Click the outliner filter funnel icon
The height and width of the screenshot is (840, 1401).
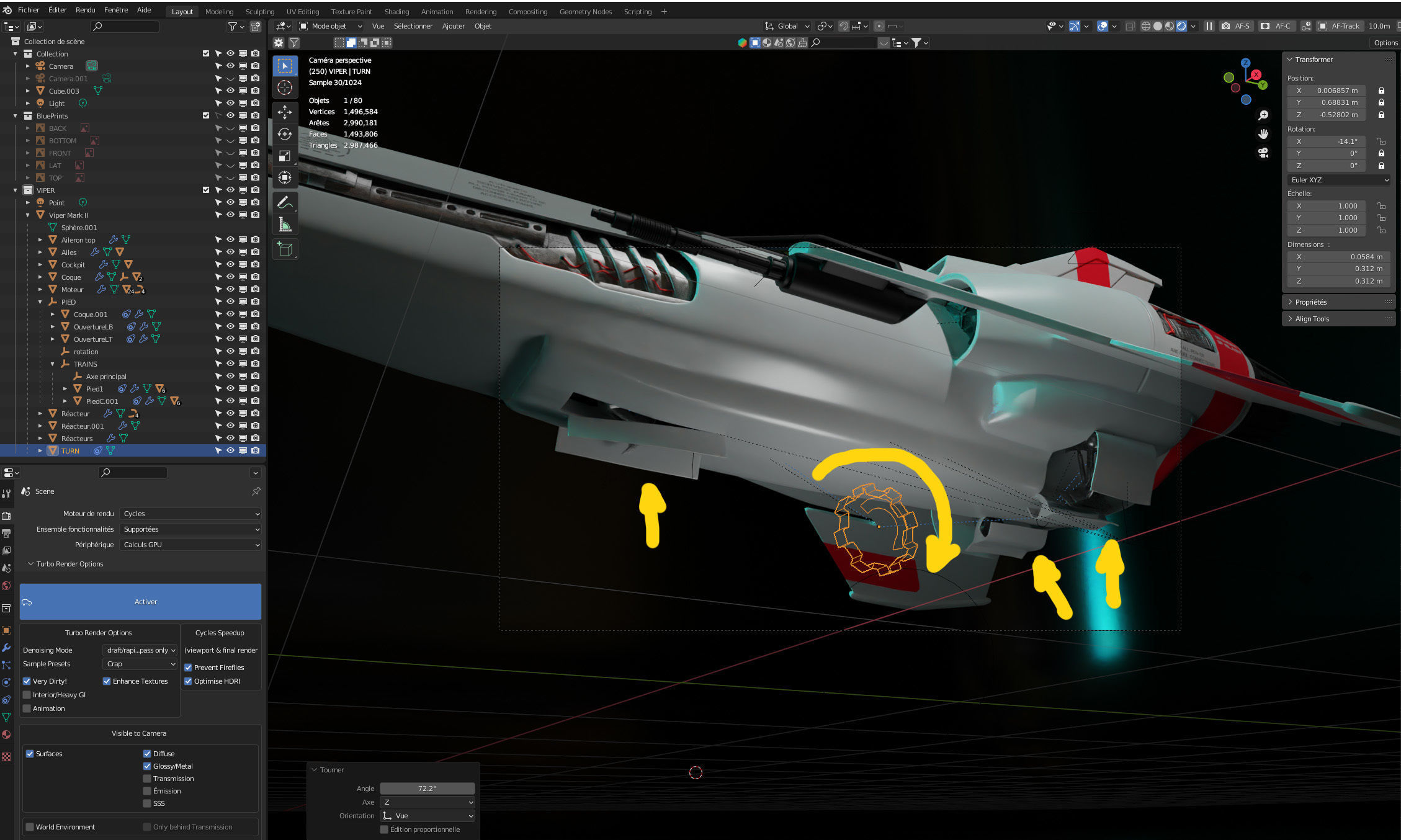pos(233,27)
